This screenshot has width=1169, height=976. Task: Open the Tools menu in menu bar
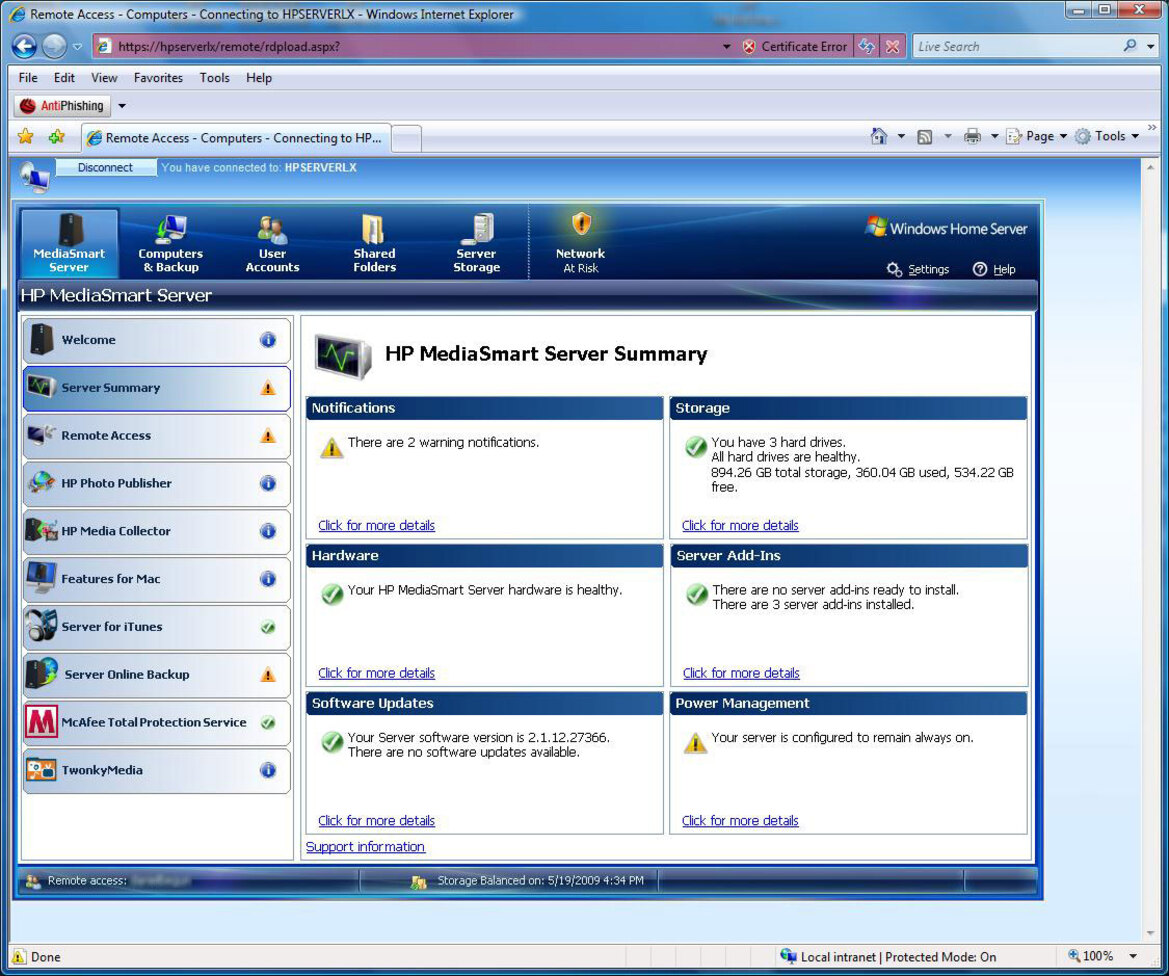tap(215, 78)
